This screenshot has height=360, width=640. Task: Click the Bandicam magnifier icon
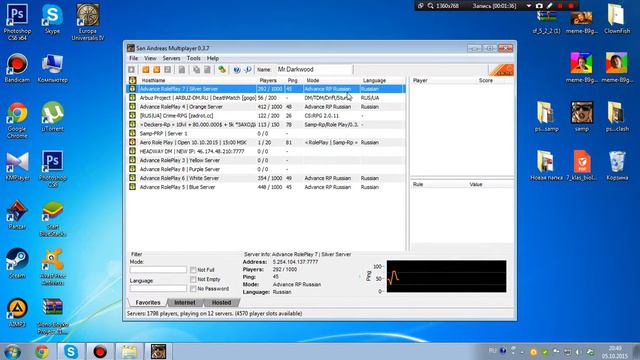click(x=431, y=6)
